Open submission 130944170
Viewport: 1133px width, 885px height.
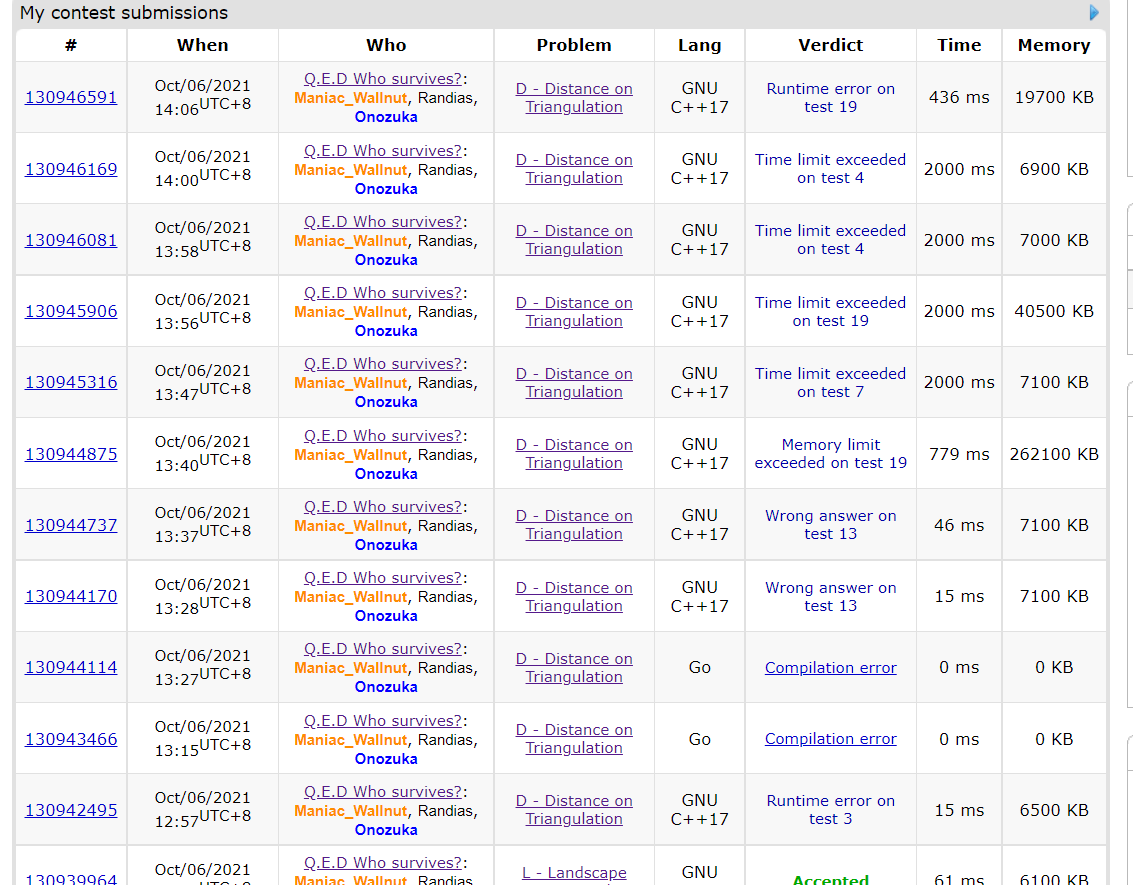(71, 596)
